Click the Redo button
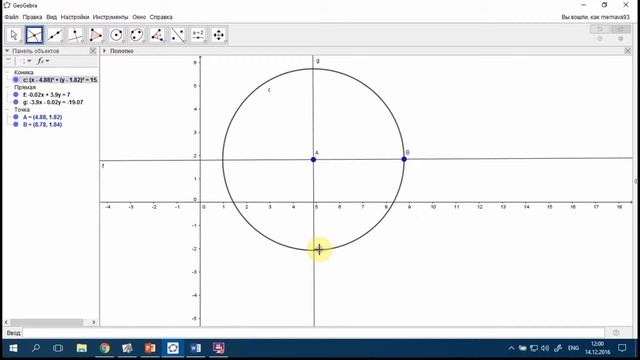 (621, 29)
